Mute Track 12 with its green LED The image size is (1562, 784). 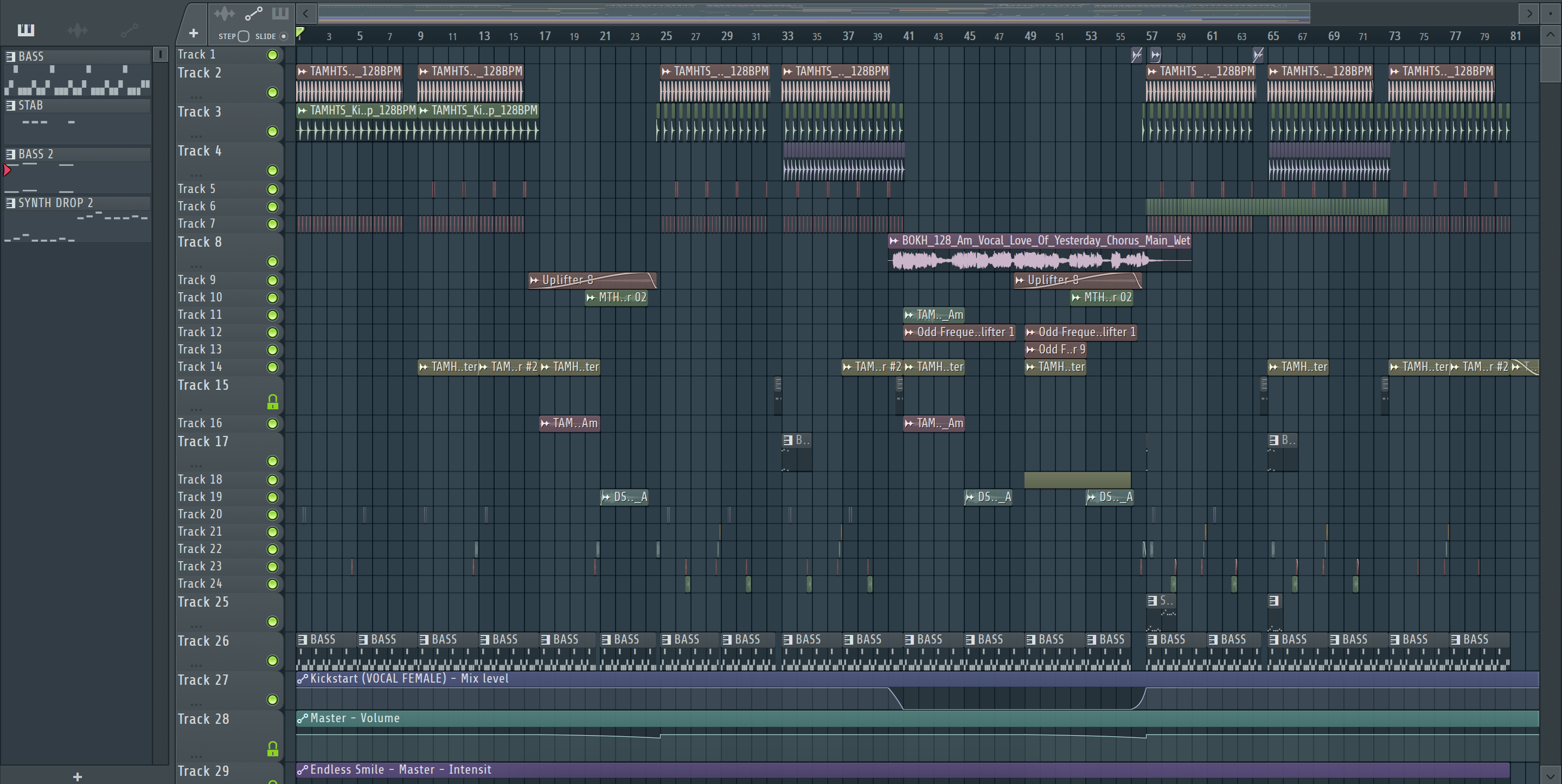pyautogui.click(x=273, y=333)
